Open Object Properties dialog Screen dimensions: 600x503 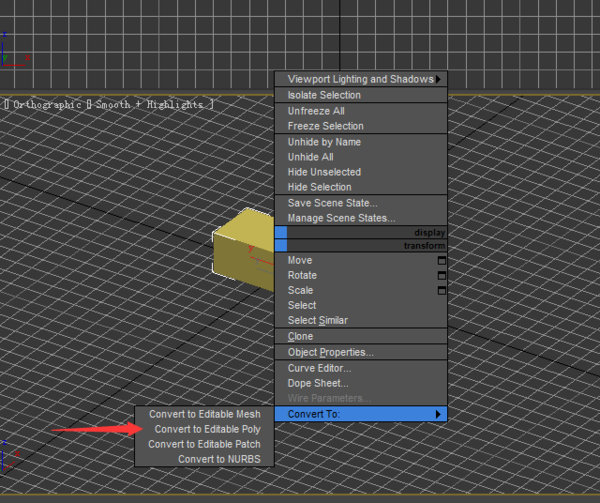(x=330, y=352)
